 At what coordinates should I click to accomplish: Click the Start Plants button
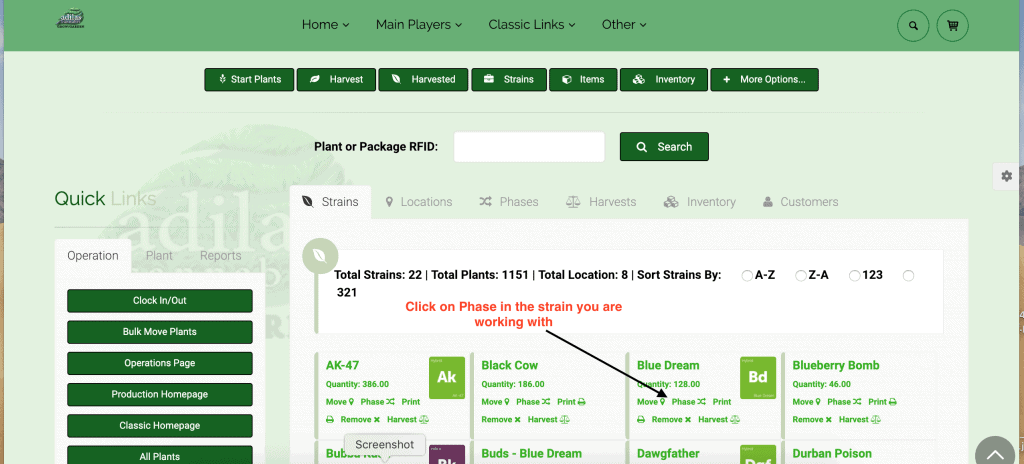point(249,80)
